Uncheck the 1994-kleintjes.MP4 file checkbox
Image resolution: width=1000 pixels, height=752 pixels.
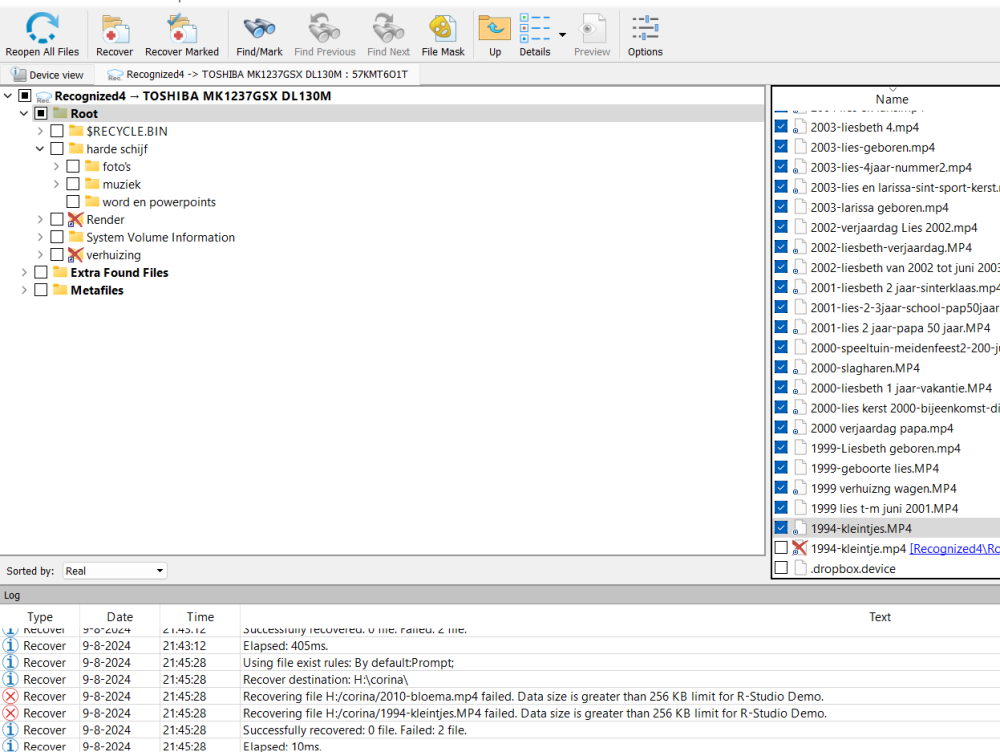(781, 528)
